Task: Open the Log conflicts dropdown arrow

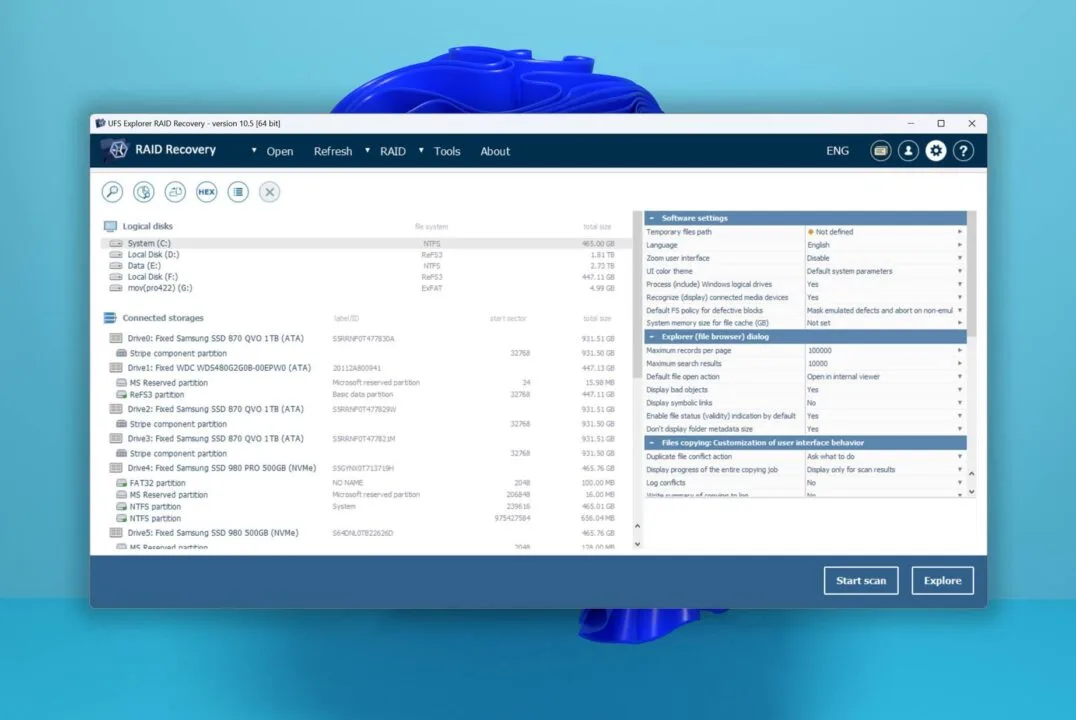Action: [x=959, y=483]
